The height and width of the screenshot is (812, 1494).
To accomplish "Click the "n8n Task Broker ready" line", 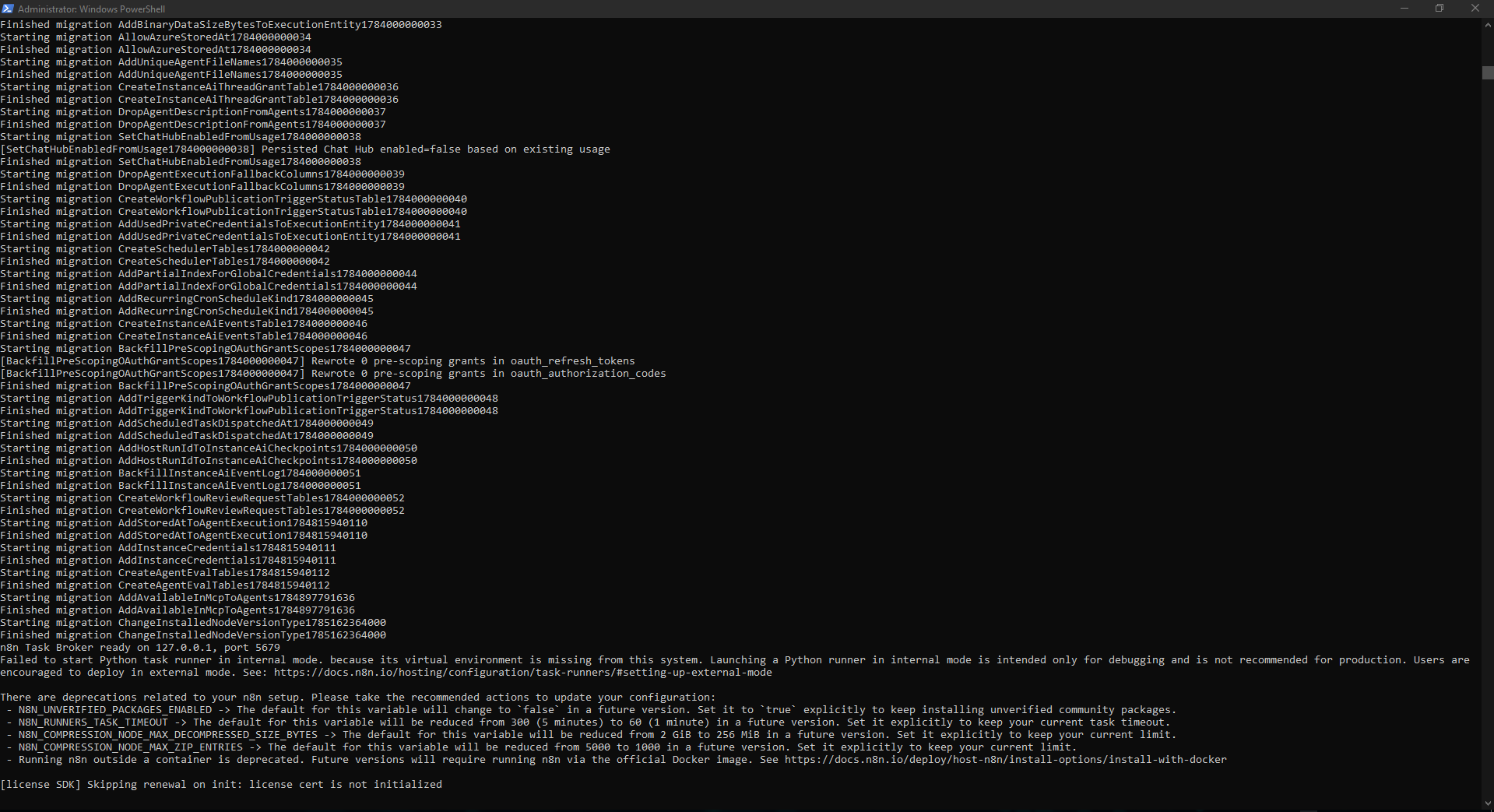I will coord(140,648).
